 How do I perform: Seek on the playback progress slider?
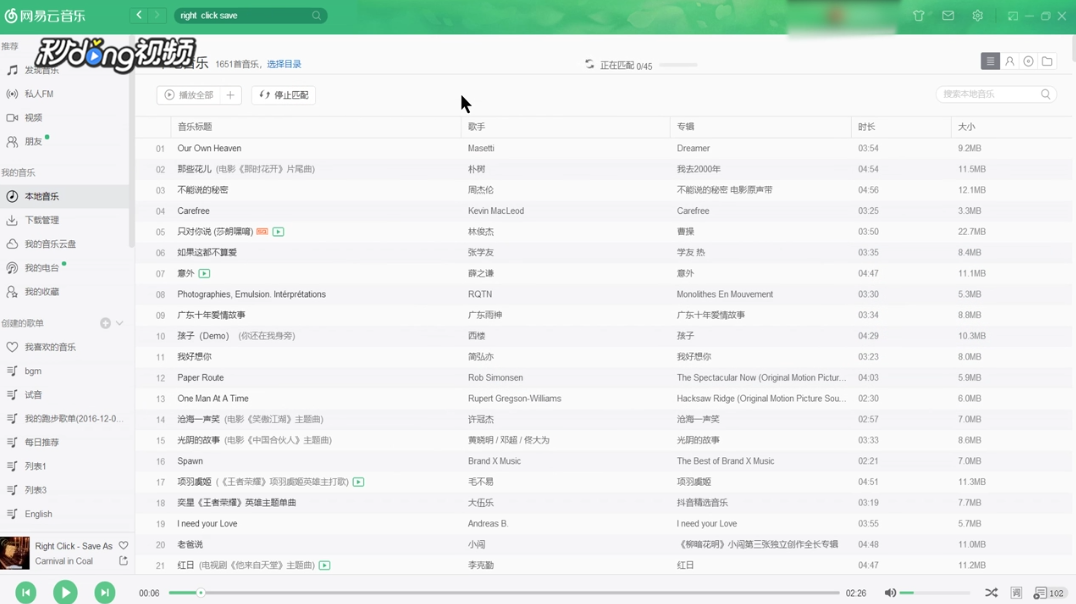click(504, 592)
